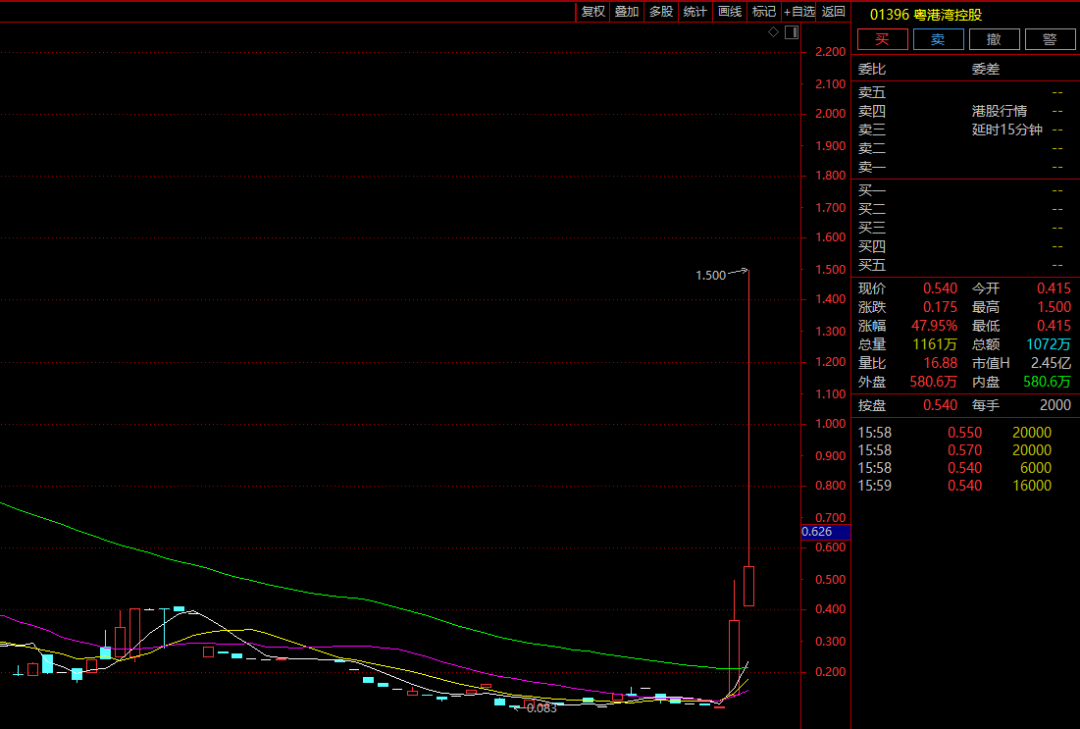1080x729 pixels.
Task: Click the diamond marker icon above the chart
Action: click(x=773, y=33)
